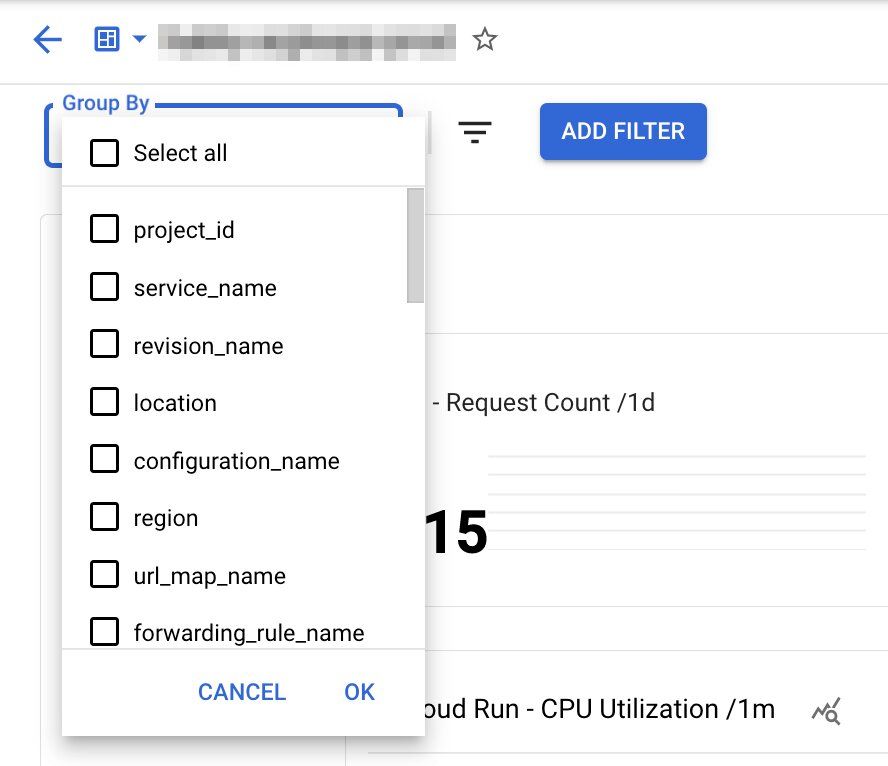Click the dashboard grid icon
The width and height of the screenshot is (888, 766).
point(106,40)
